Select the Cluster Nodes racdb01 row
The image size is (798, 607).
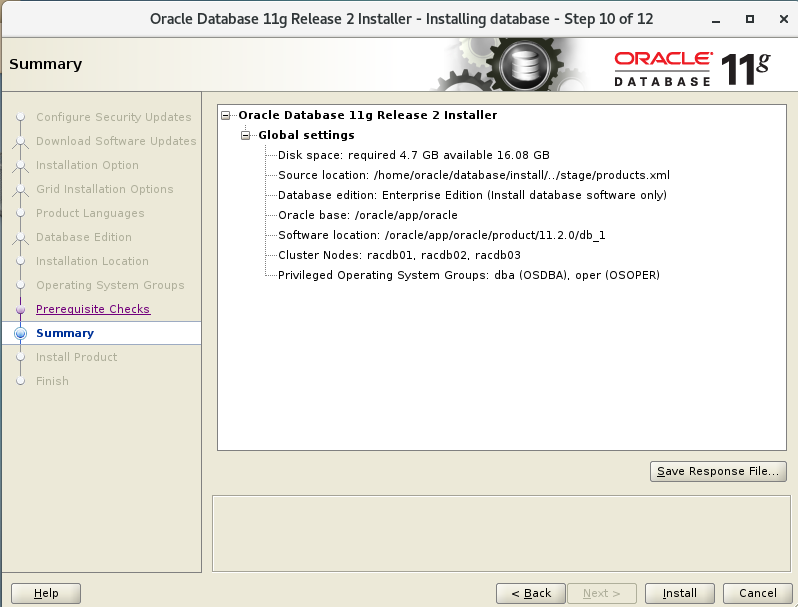pos(399,255)
